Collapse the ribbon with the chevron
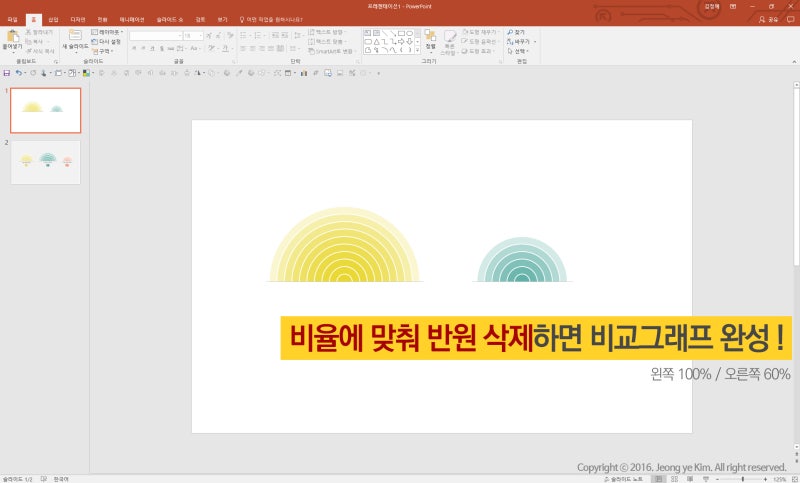The height and width of the screenshot is (483, 800). pos(792,61)
